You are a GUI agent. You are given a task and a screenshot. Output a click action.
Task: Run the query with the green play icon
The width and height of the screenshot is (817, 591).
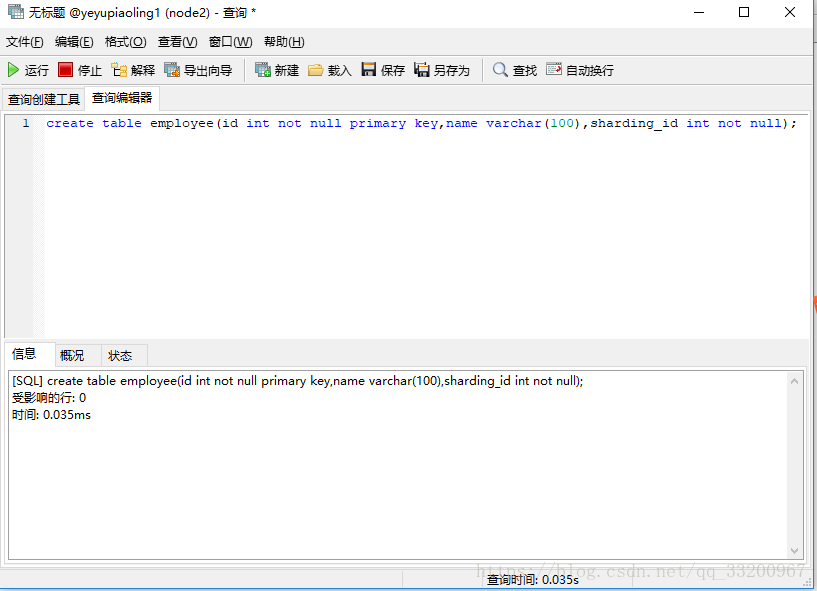click(27, 70)
